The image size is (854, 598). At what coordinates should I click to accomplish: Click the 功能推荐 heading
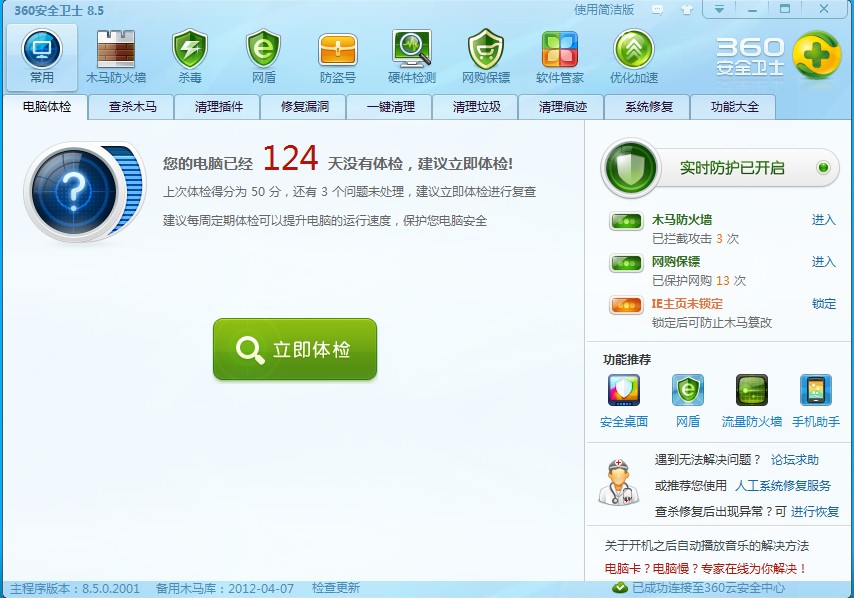tap(627, 359)
